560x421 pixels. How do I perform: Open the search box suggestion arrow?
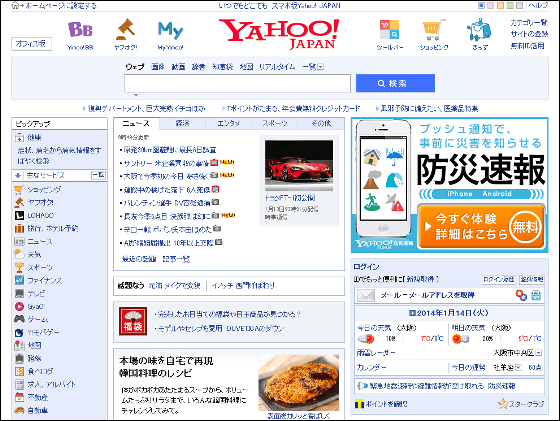click(x=136, y=95)
